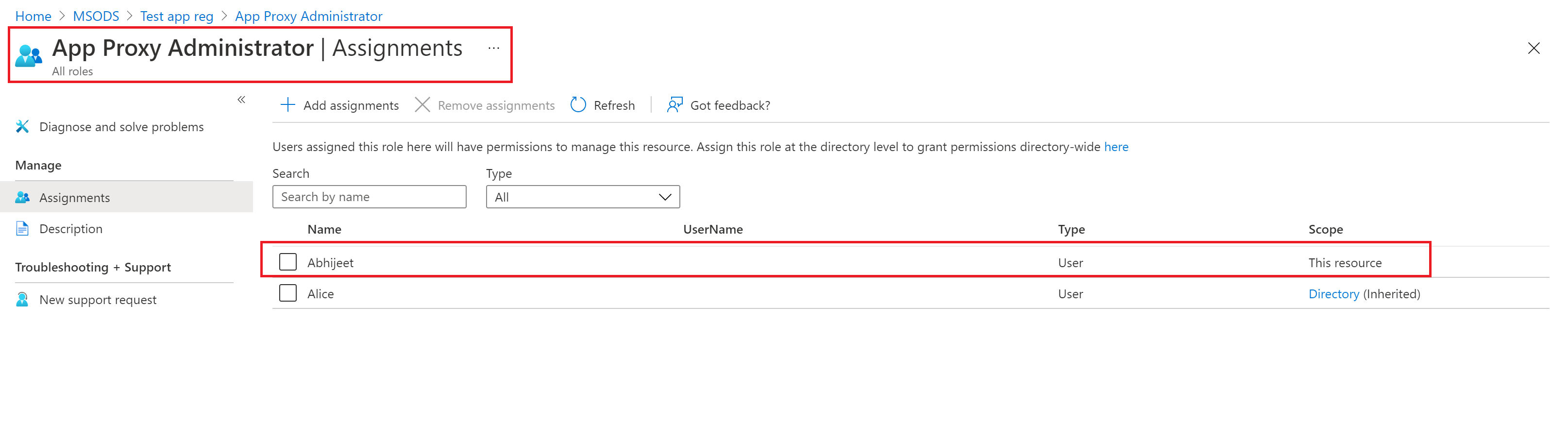1568x442 pixels.
Task: Tick the checkbox for Alice
Action: click(288, 293)
